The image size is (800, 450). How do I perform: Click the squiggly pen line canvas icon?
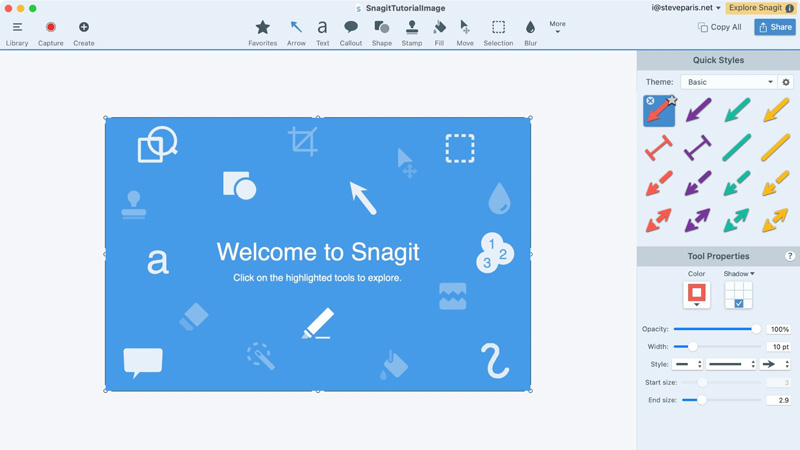(494, 361)
